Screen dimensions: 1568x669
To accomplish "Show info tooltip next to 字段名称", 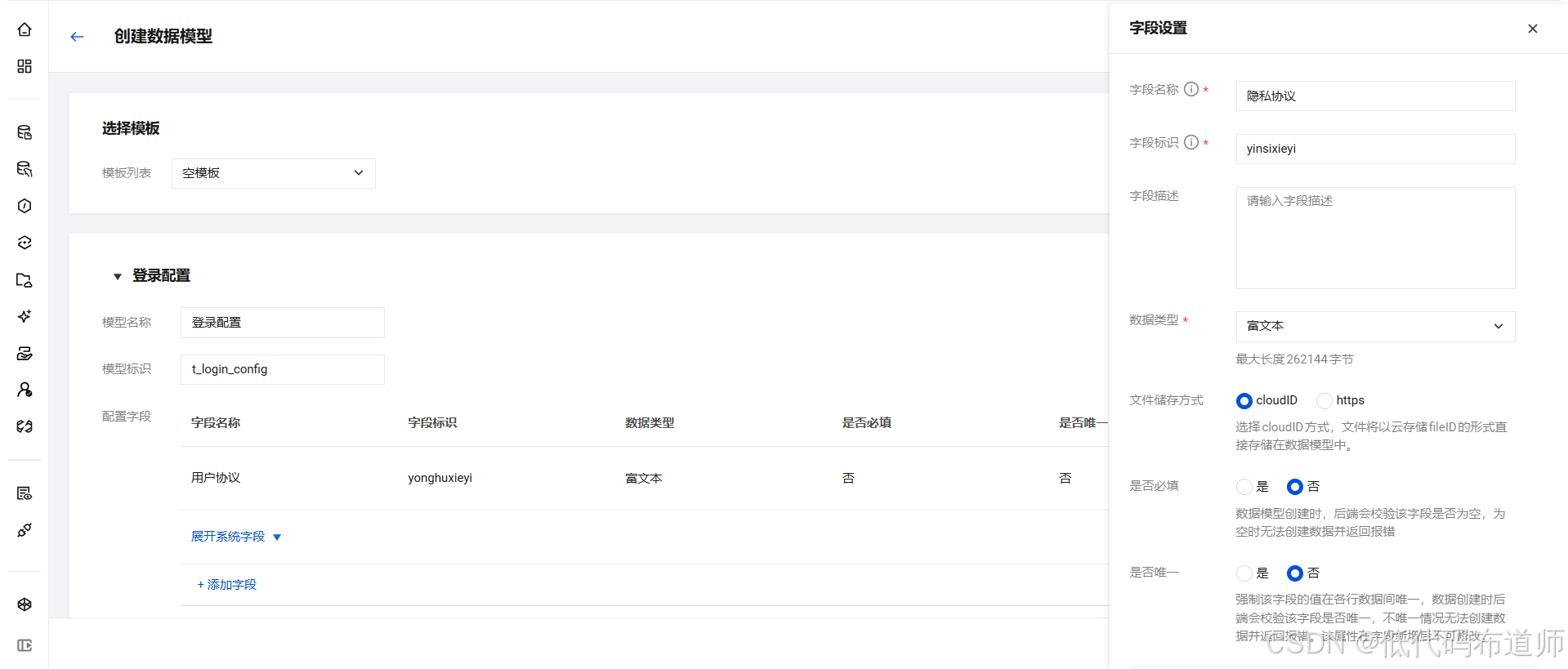I will tap(1191, 89).
